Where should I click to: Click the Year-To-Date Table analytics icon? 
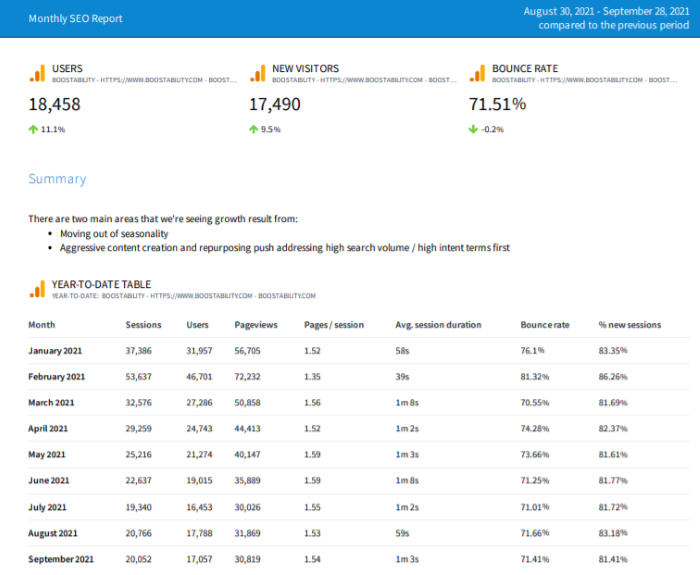point(38,289)
